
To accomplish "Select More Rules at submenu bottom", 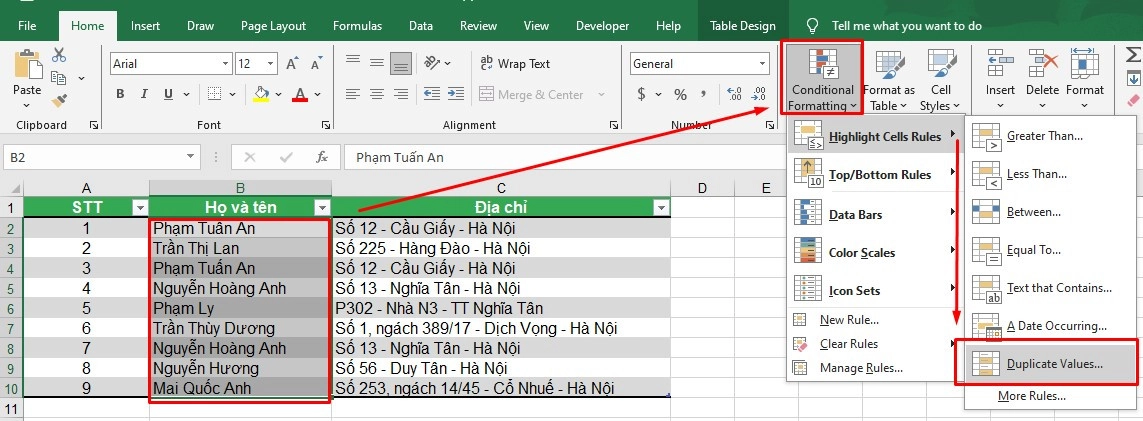I will (x=1031, y=396).
